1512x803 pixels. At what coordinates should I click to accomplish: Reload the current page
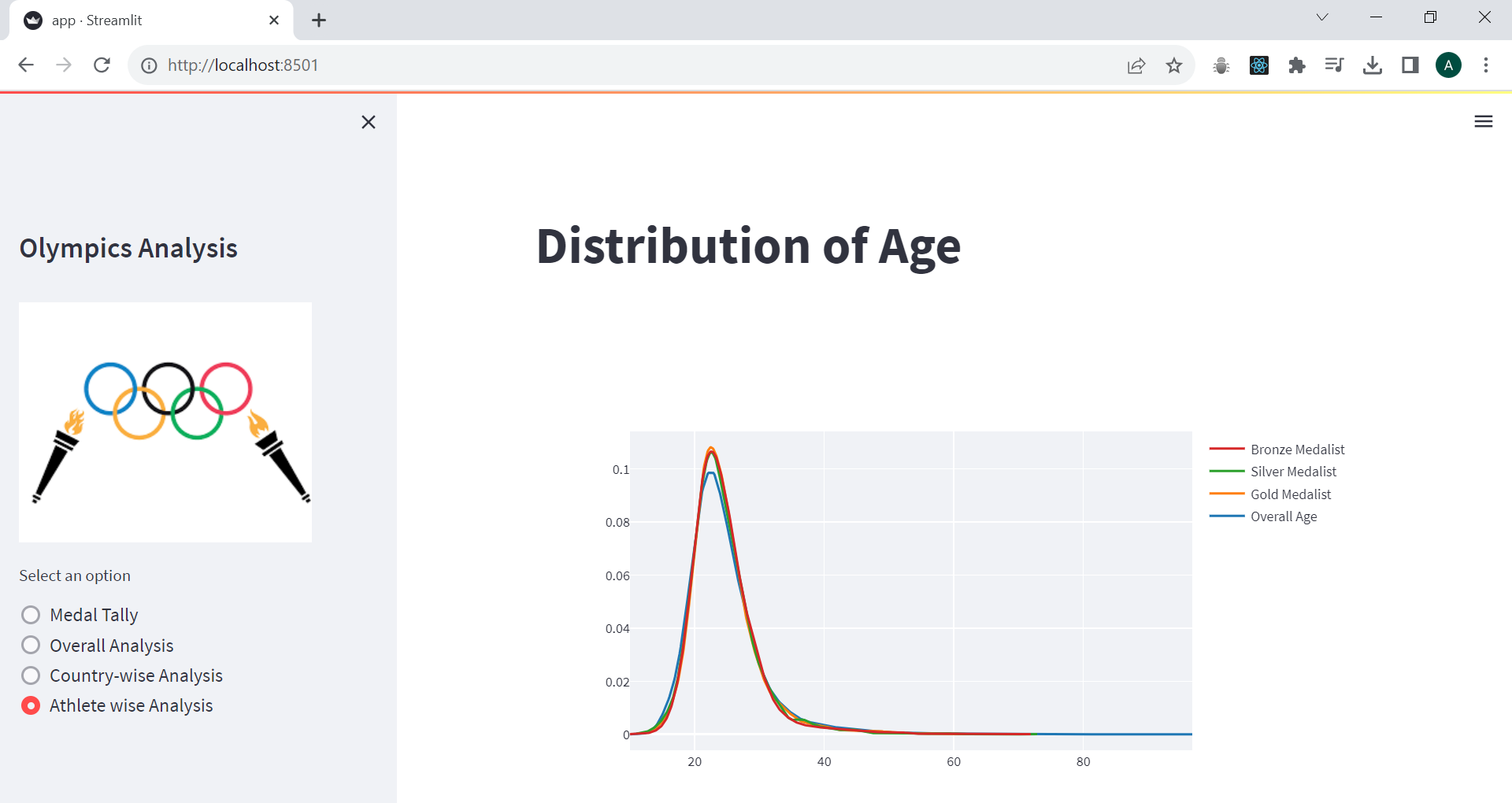(x=102, y=65)
